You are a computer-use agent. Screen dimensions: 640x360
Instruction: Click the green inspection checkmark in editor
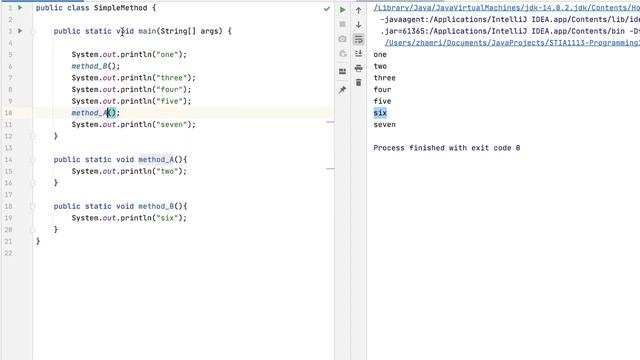pos(327,8)
